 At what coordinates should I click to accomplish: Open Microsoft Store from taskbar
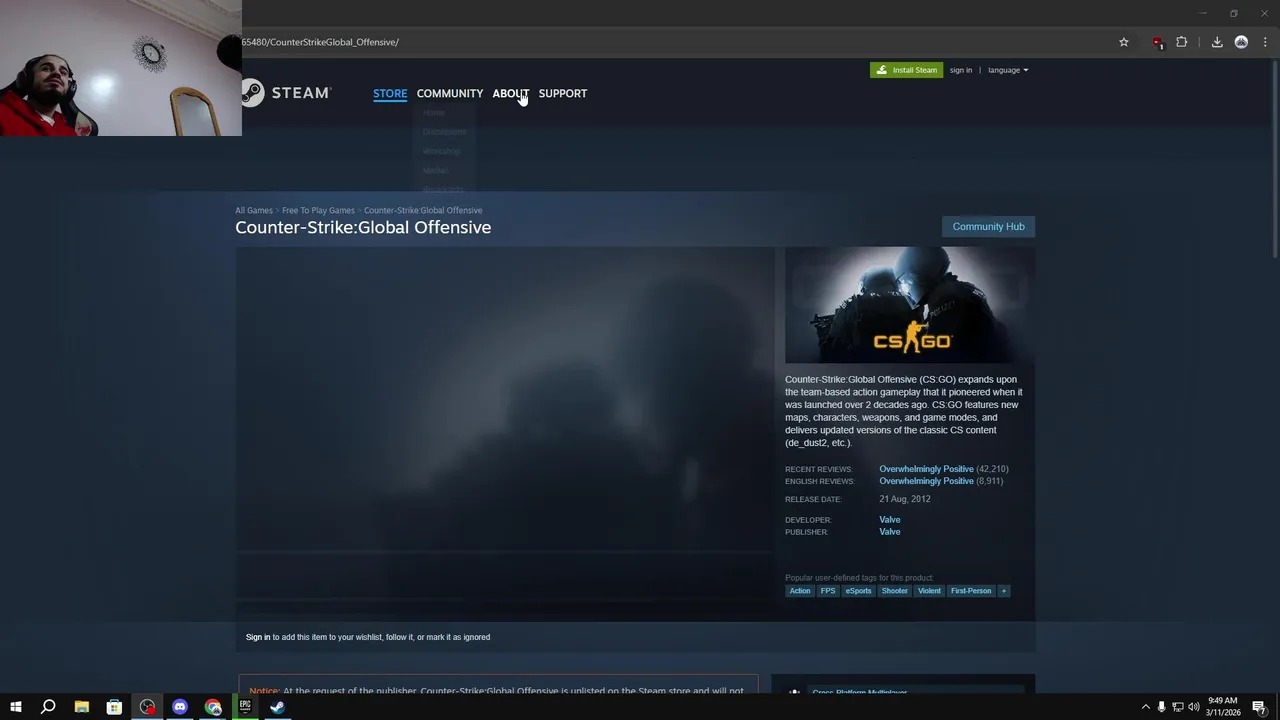(114, 707)
